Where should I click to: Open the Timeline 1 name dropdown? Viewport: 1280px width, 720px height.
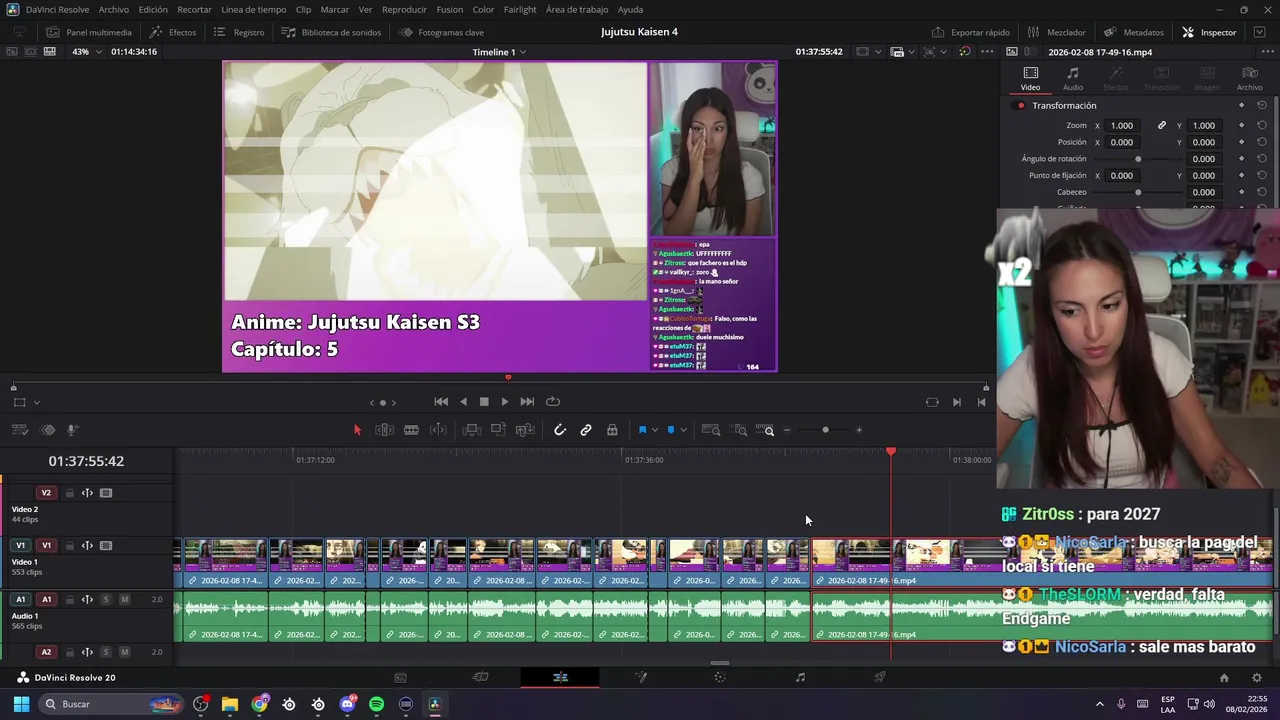499,52
